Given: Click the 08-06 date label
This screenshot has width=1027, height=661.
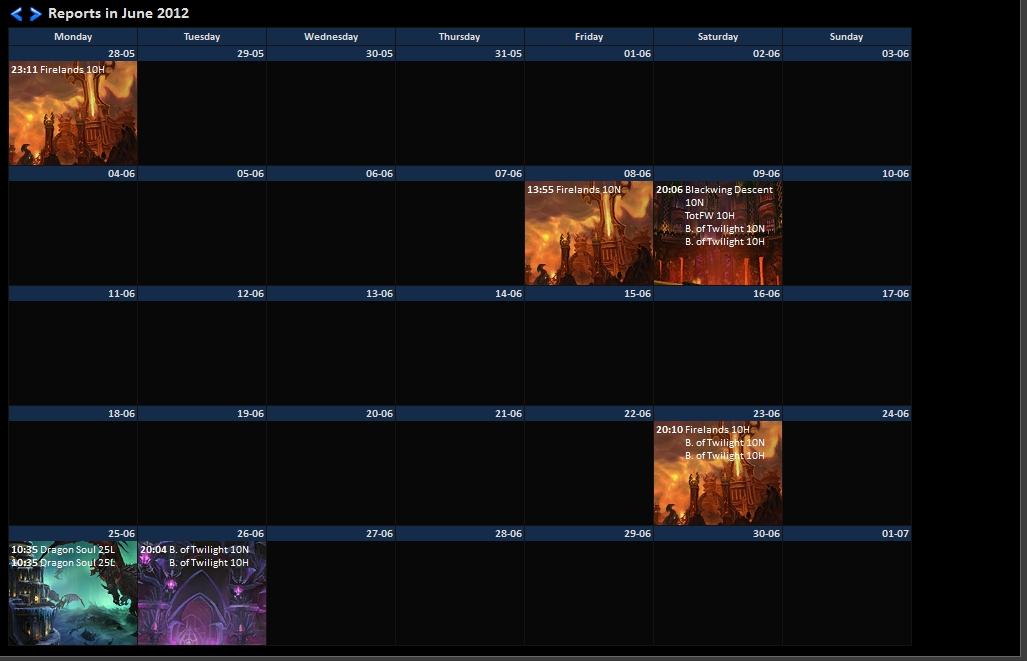Looking at the screenshot, I should coord(637,174).
